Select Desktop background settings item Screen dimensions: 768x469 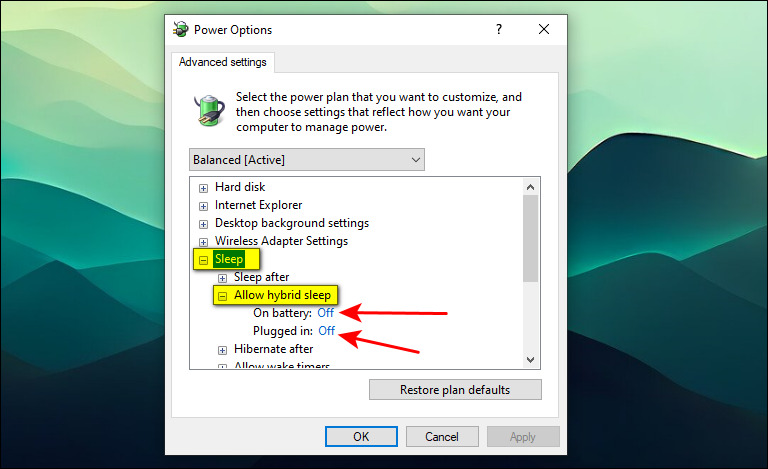292,223
